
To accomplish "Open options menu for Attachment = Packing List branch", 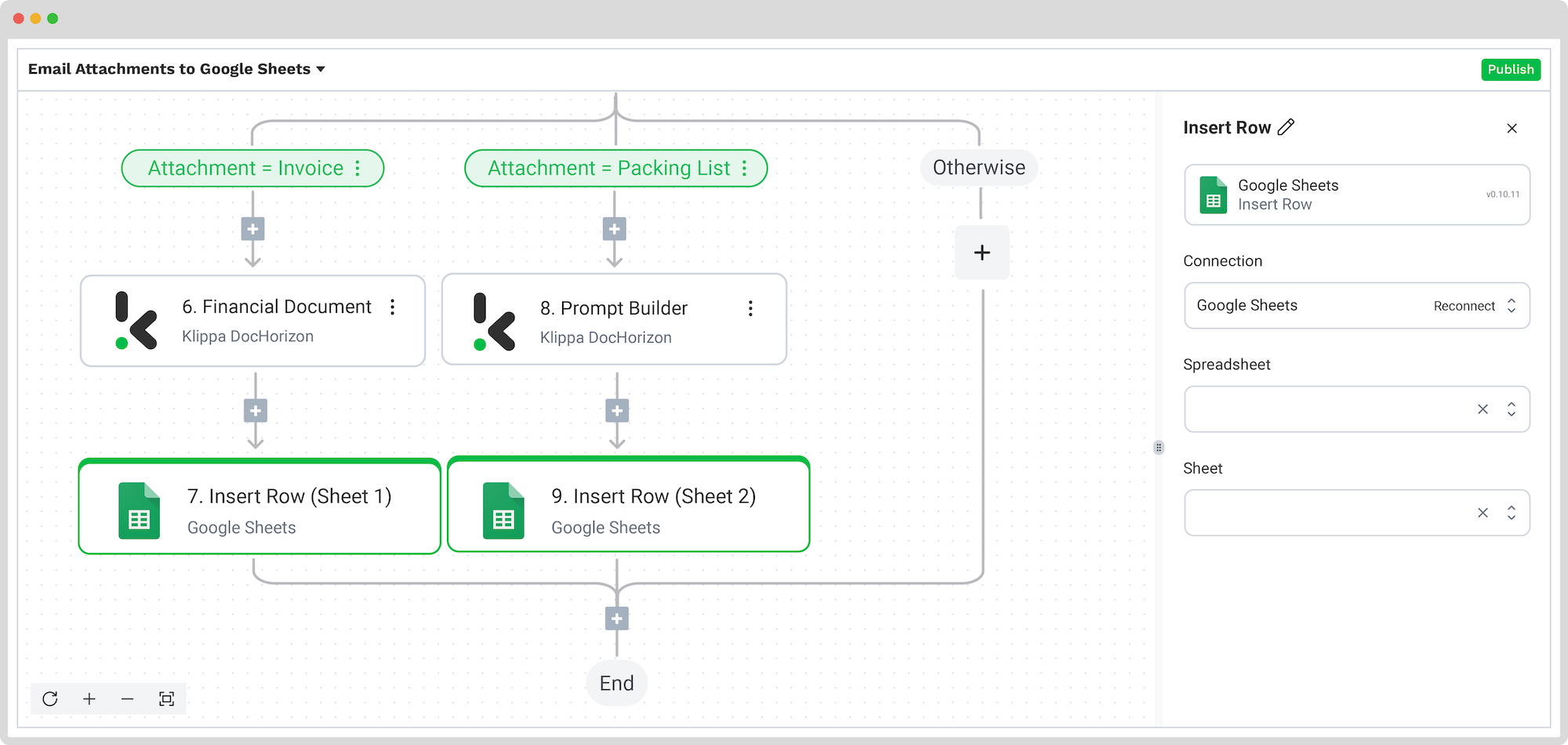I will click(x=744, y=168).
